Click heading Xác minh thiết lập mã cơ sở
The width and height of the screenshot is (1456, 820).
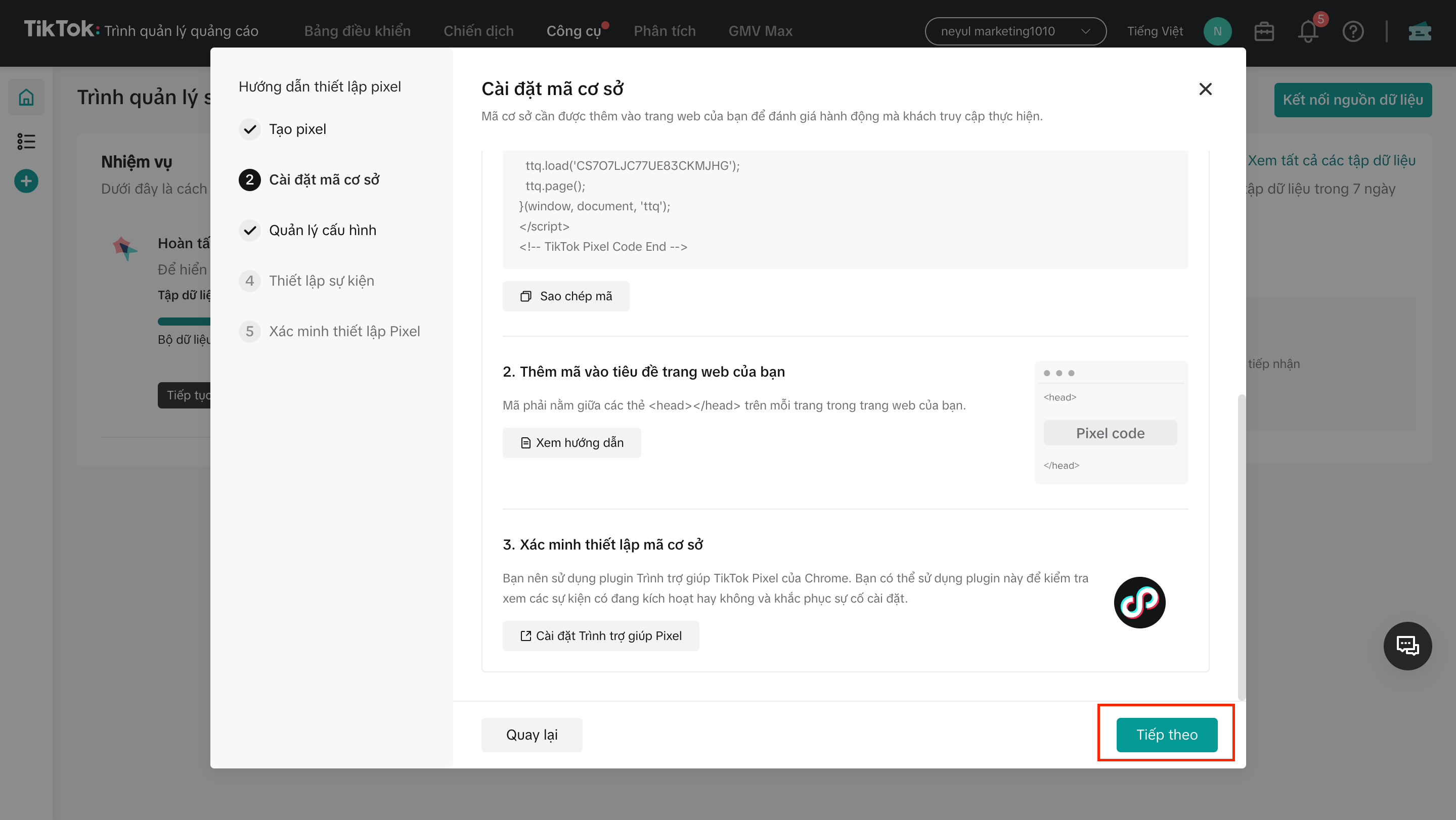[602, 545]
